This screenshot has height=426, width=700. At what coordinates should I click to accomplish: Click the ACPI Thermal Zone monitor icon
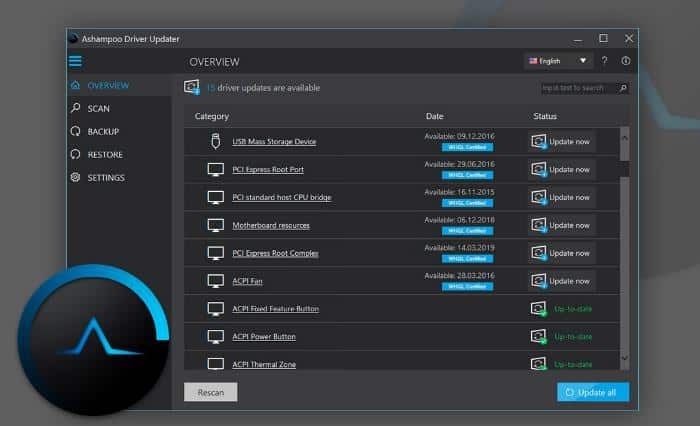216,364
